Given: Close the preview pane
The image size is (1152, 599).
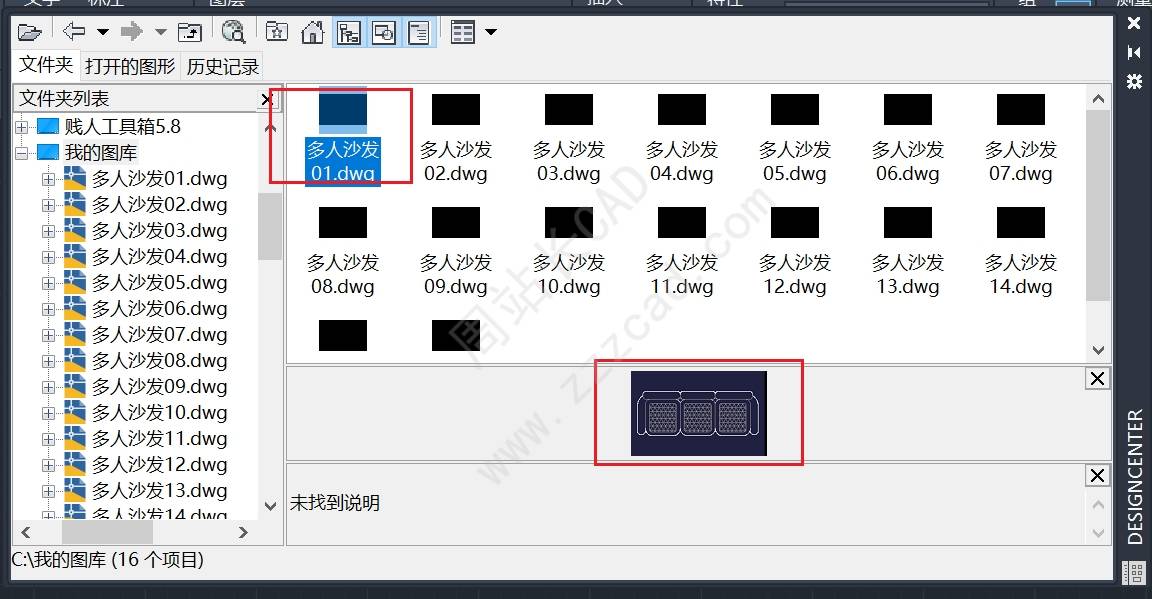Looking at the screenshot, I should coord(1097,378).
